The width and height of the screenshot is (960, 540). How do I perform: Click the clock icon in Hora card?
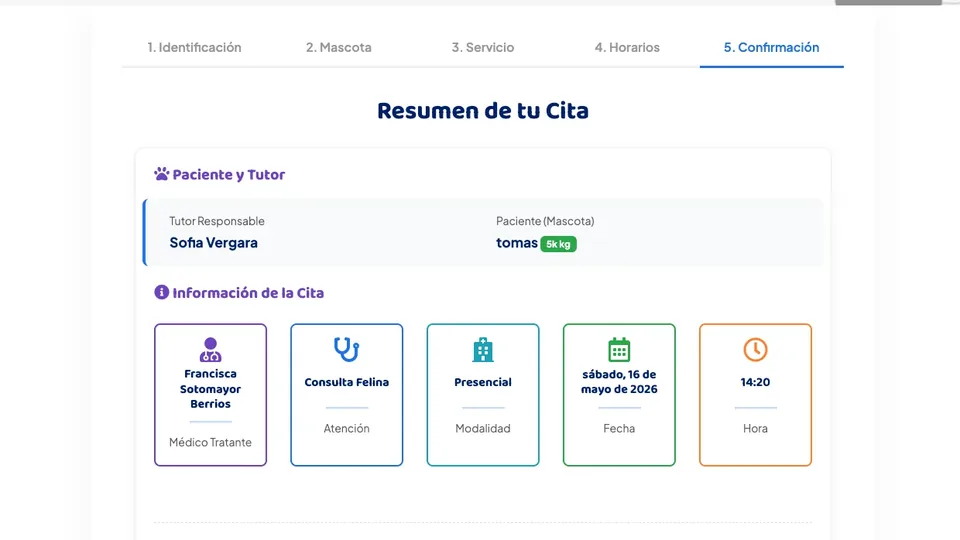[756, 350]
